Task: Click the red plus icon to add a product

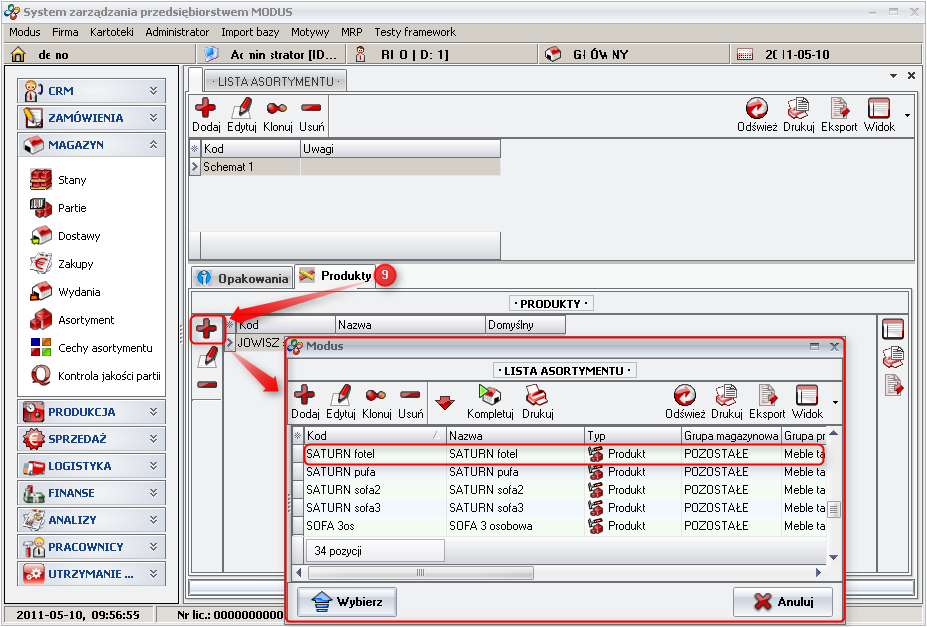Action: click(x=206, y=327)
